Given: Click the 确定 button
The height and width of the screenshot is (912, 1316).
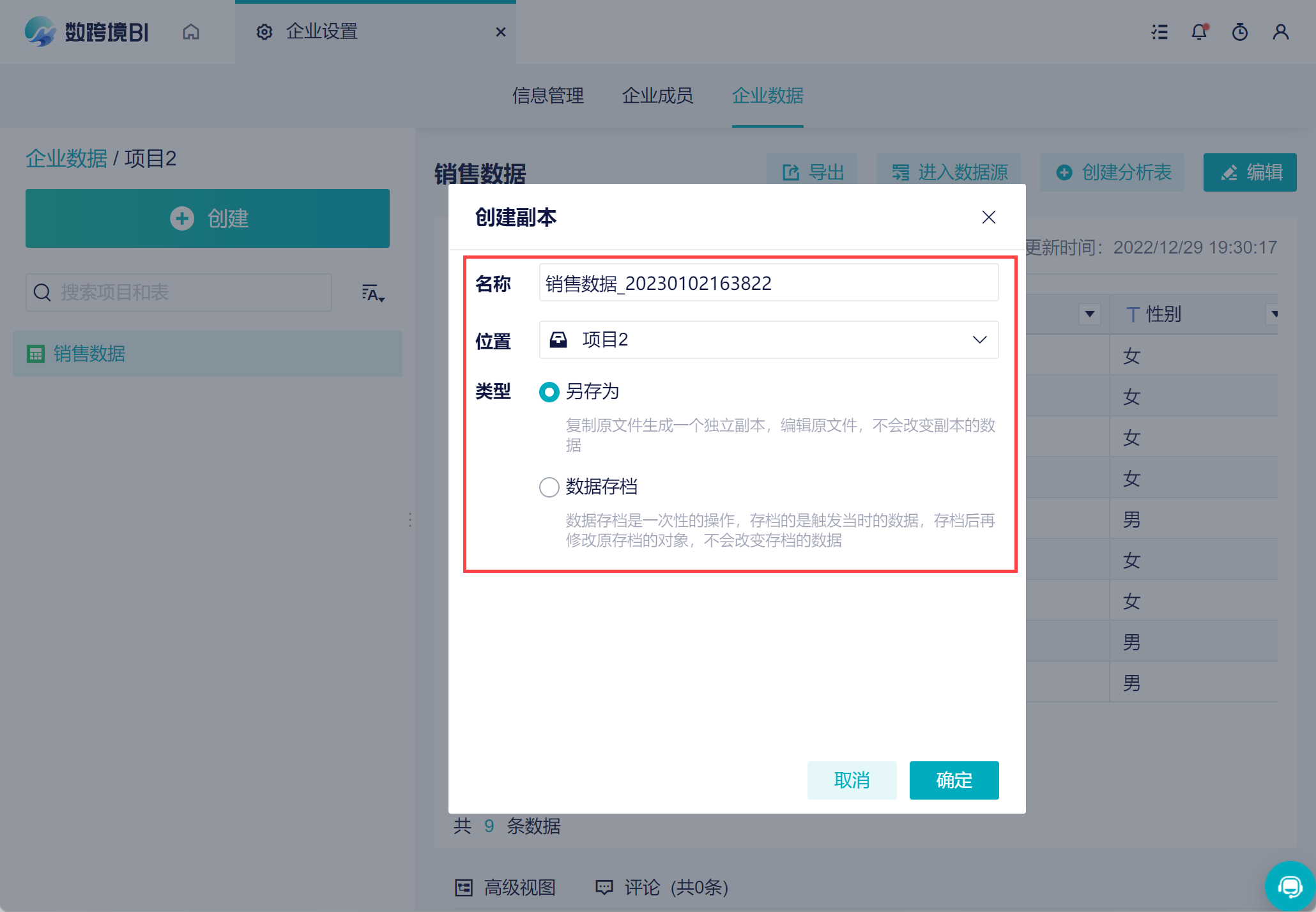Looking at the screenshot, I should pyautogui.click(x=954, y=780).
